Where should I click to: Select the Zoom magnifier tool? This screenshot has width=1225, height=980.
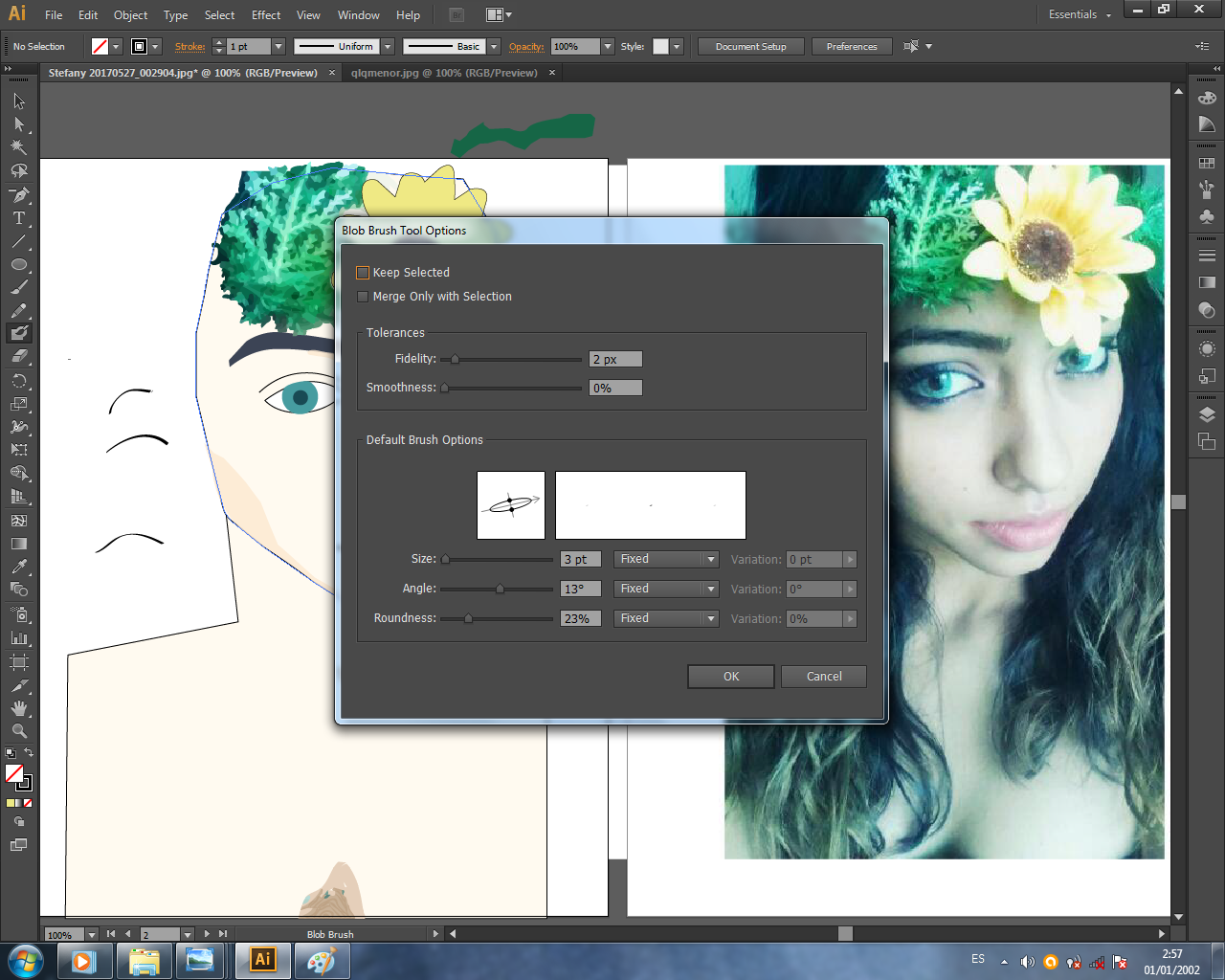pyautogui.click(x=19, y=731)
